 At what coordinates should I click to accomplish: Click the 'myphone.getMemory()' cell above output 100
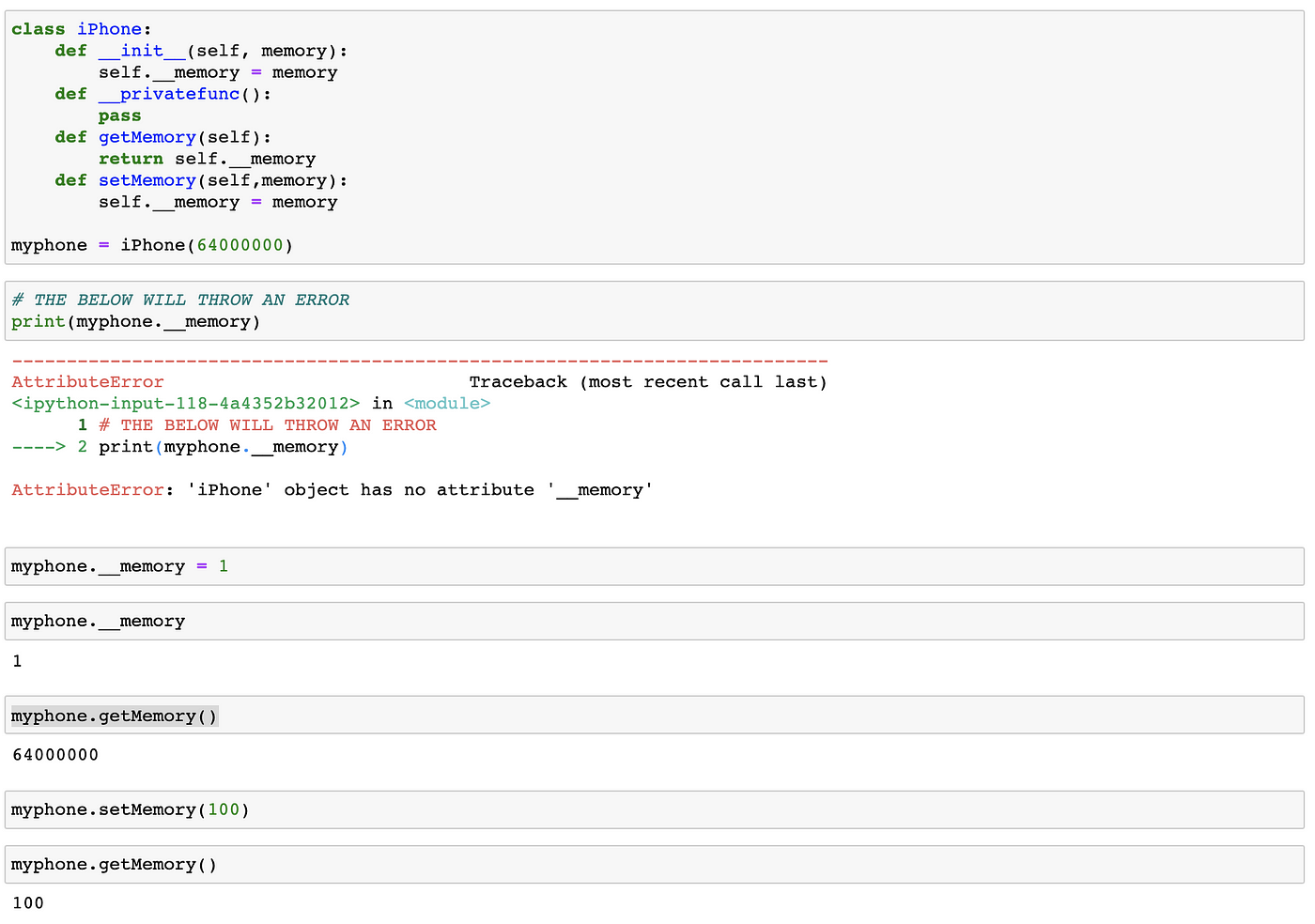click(x=654, y=864)
